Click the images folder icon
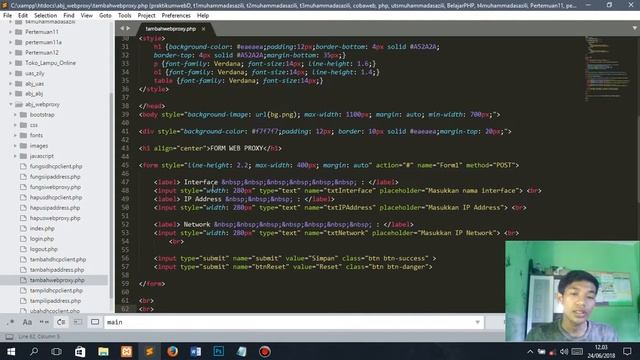640x360 pixels. [x=23, y=146]
